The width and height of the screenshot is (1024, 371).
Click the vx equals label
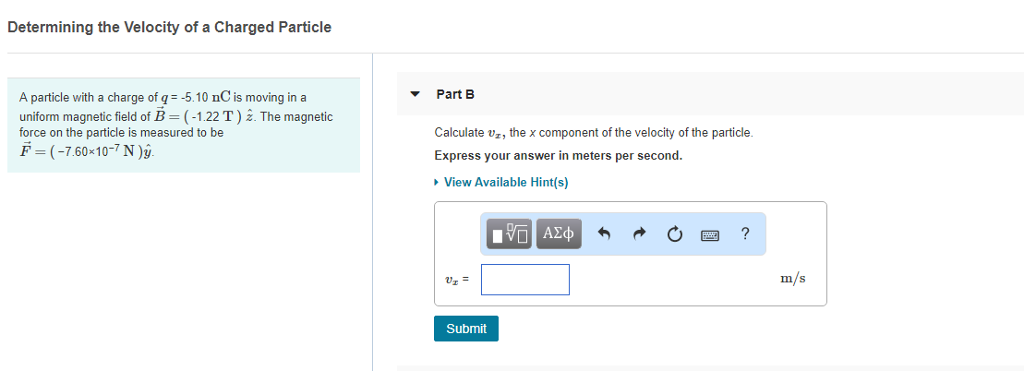(457, 280)
